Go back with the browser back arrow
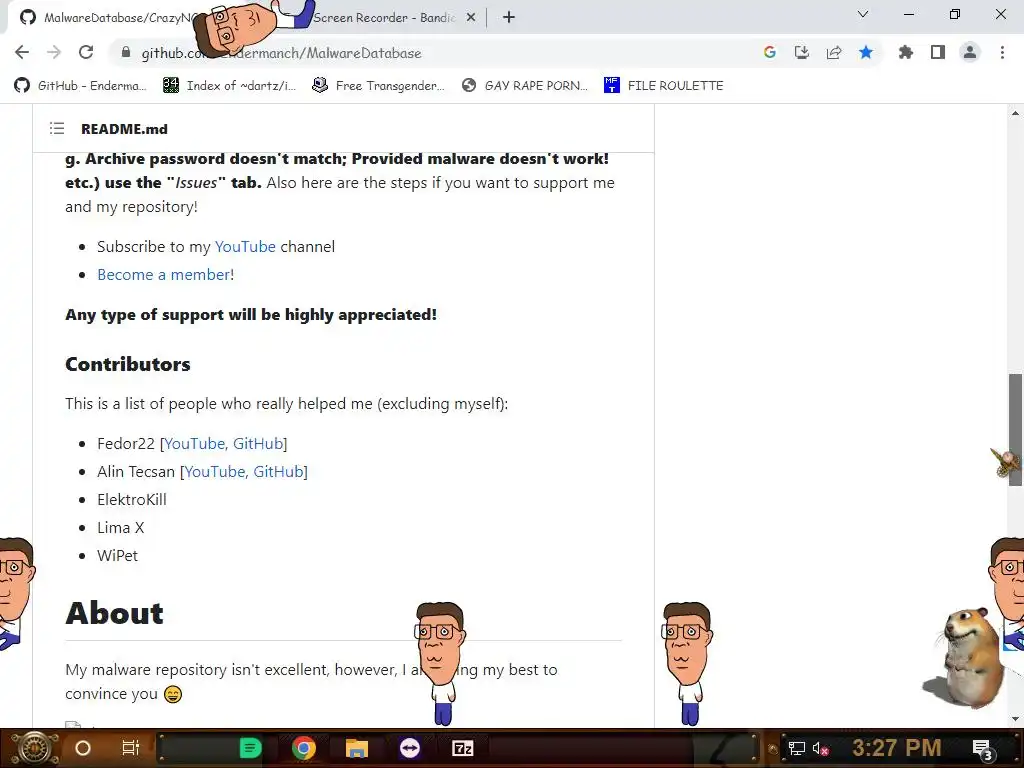Image resolution: width=1024 pixels, height=768 pixels. [22, 52]
